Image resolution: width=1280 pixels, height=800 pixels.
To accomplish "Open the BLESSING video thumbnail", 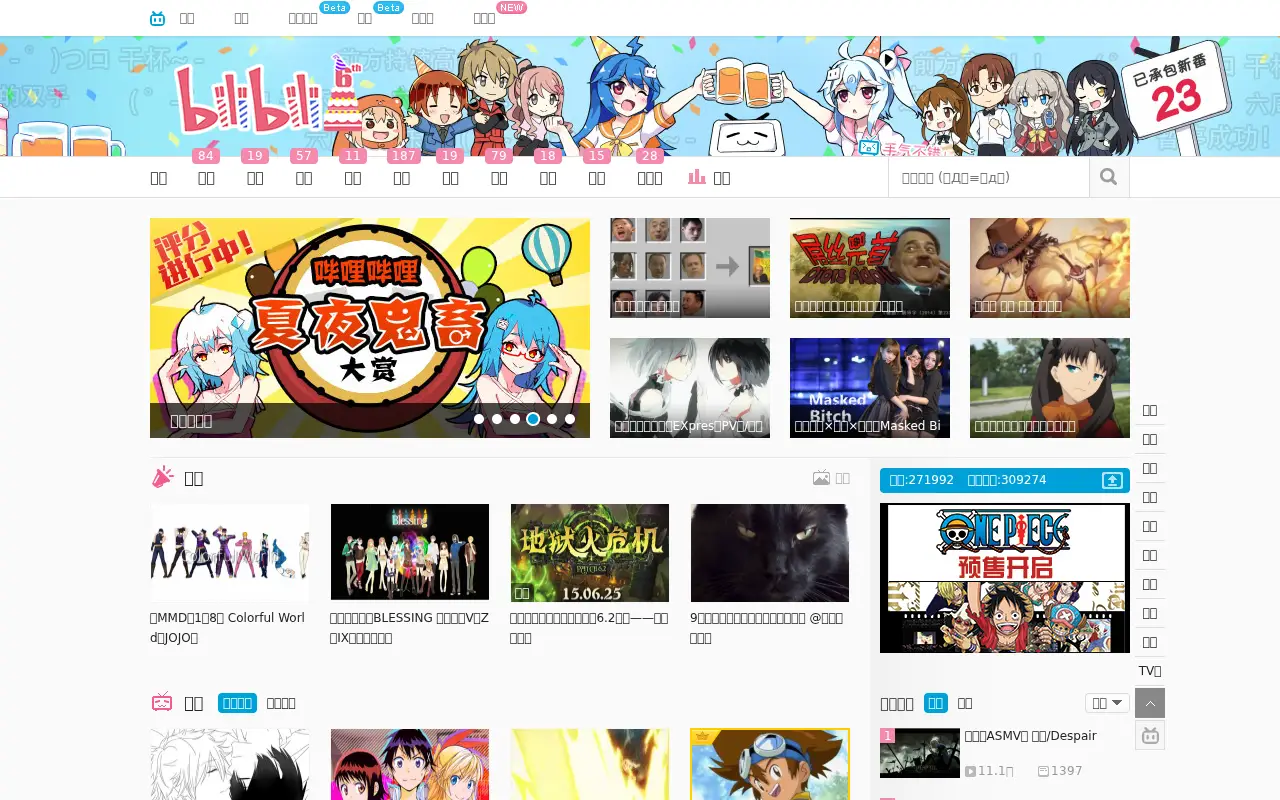I will (410, 552).
